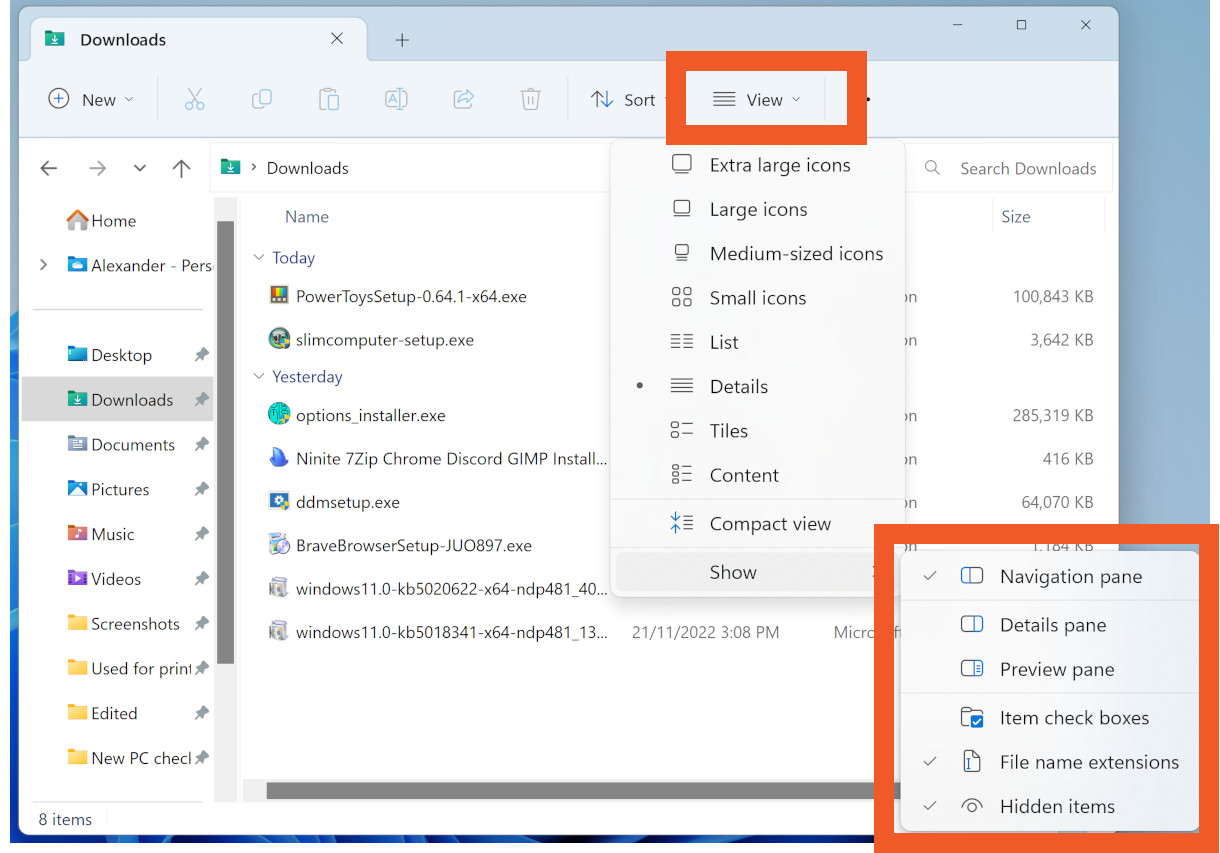The image size is (1220, 853).
Task: Choose Compact view in View menu
Action: click(x=769, y=524)
